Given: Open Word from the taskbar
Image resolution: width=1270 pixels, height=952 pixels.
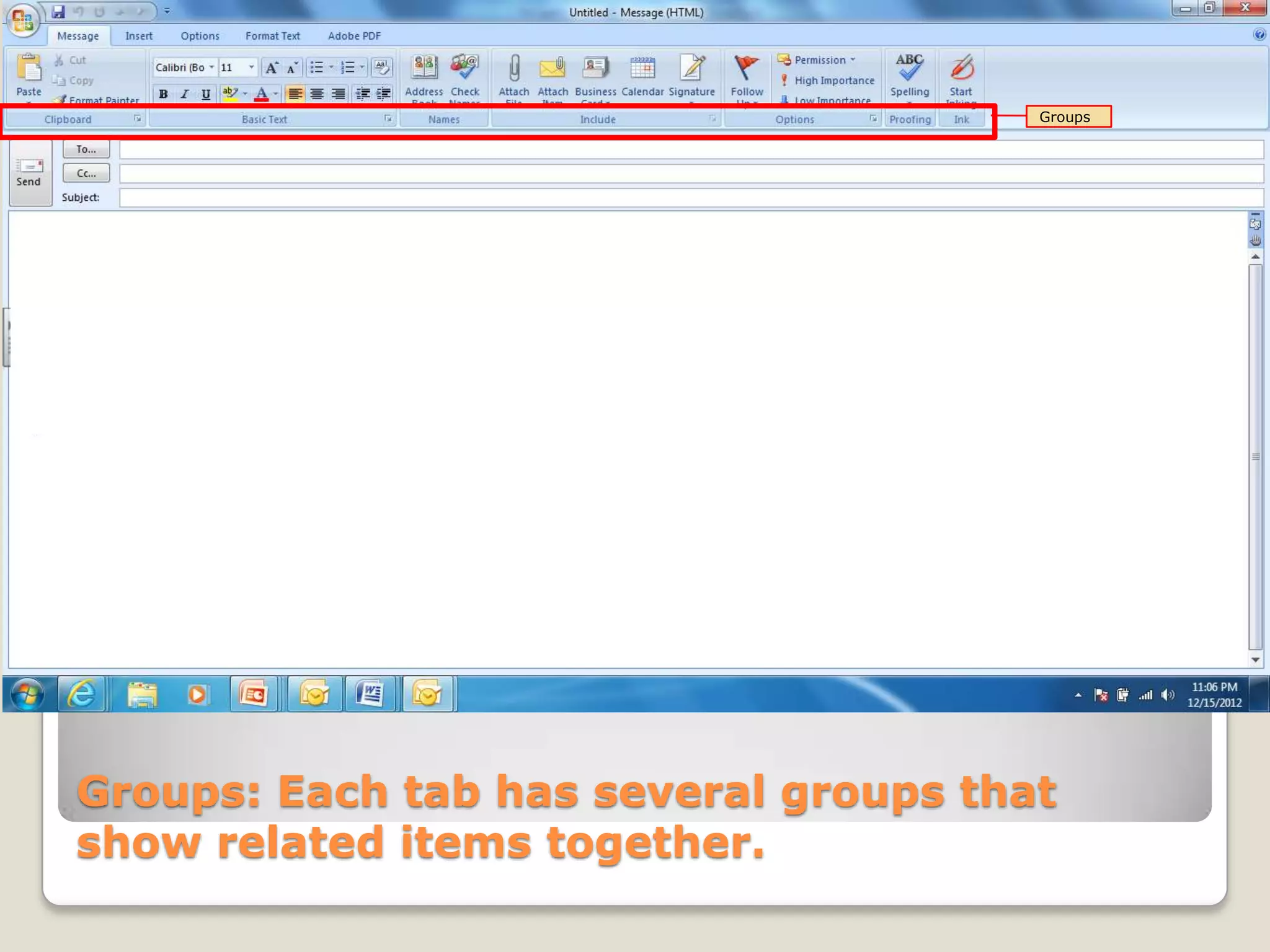Looking at the screenshot, I should 370,694.
